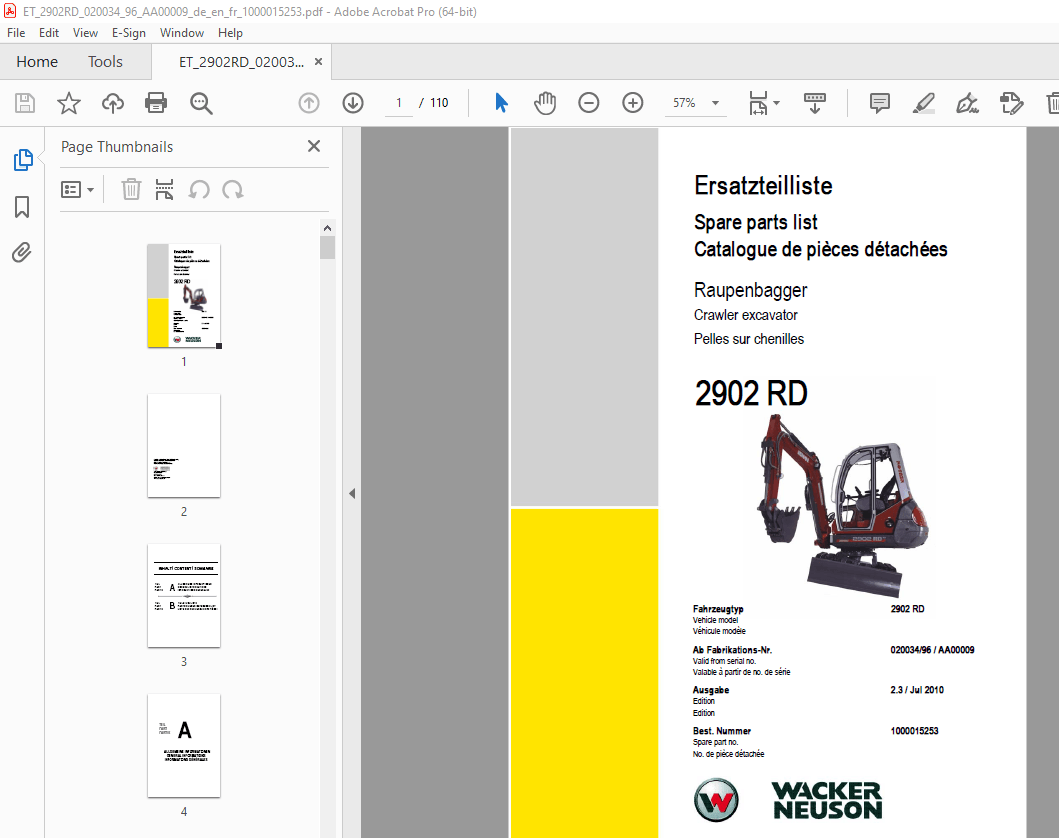Open the zoom percentage dropdown
This screenshot has height=838, width=1059.
714,103
